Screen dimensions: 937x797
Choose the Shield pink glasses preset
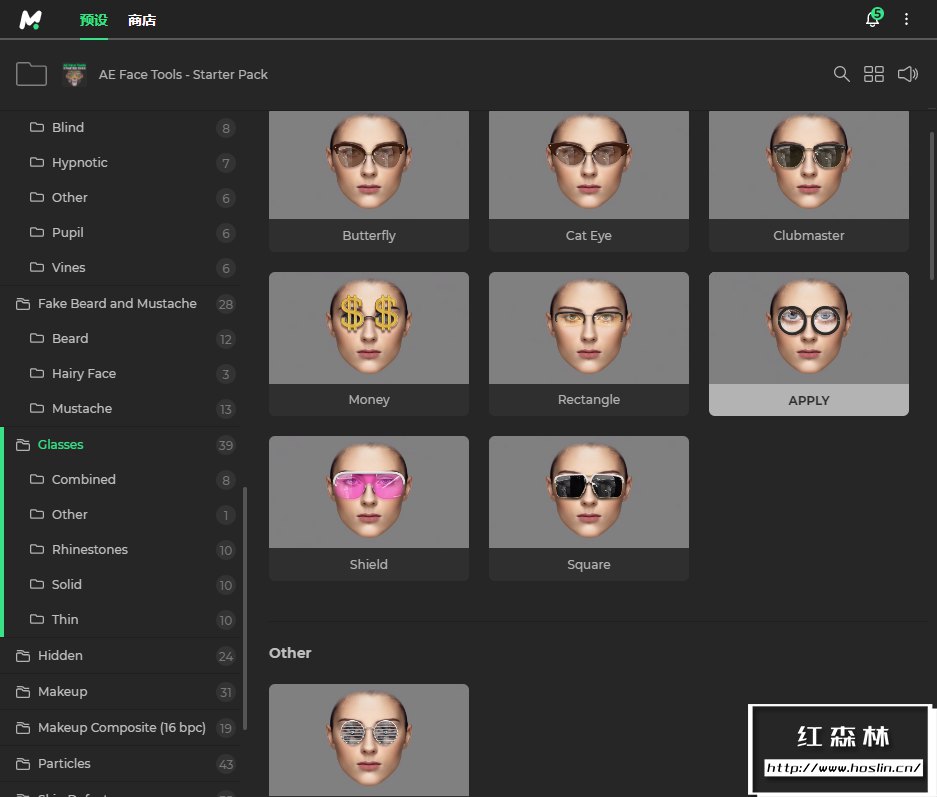click(x=369, y=494)
